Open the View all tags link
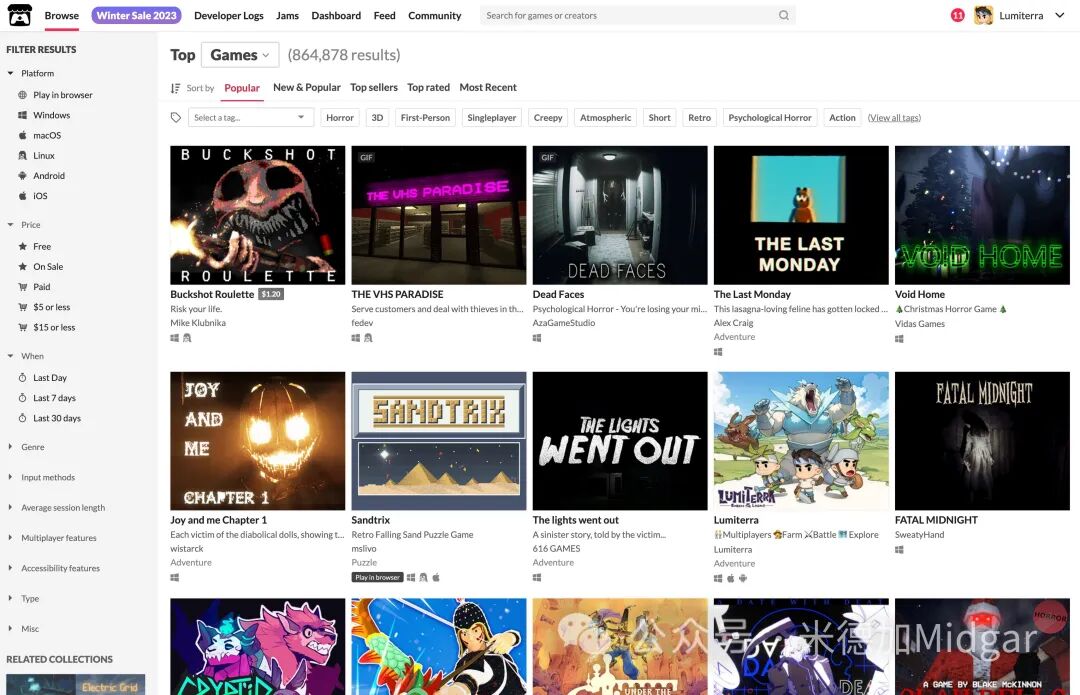1080x695 pixels. 894,118
